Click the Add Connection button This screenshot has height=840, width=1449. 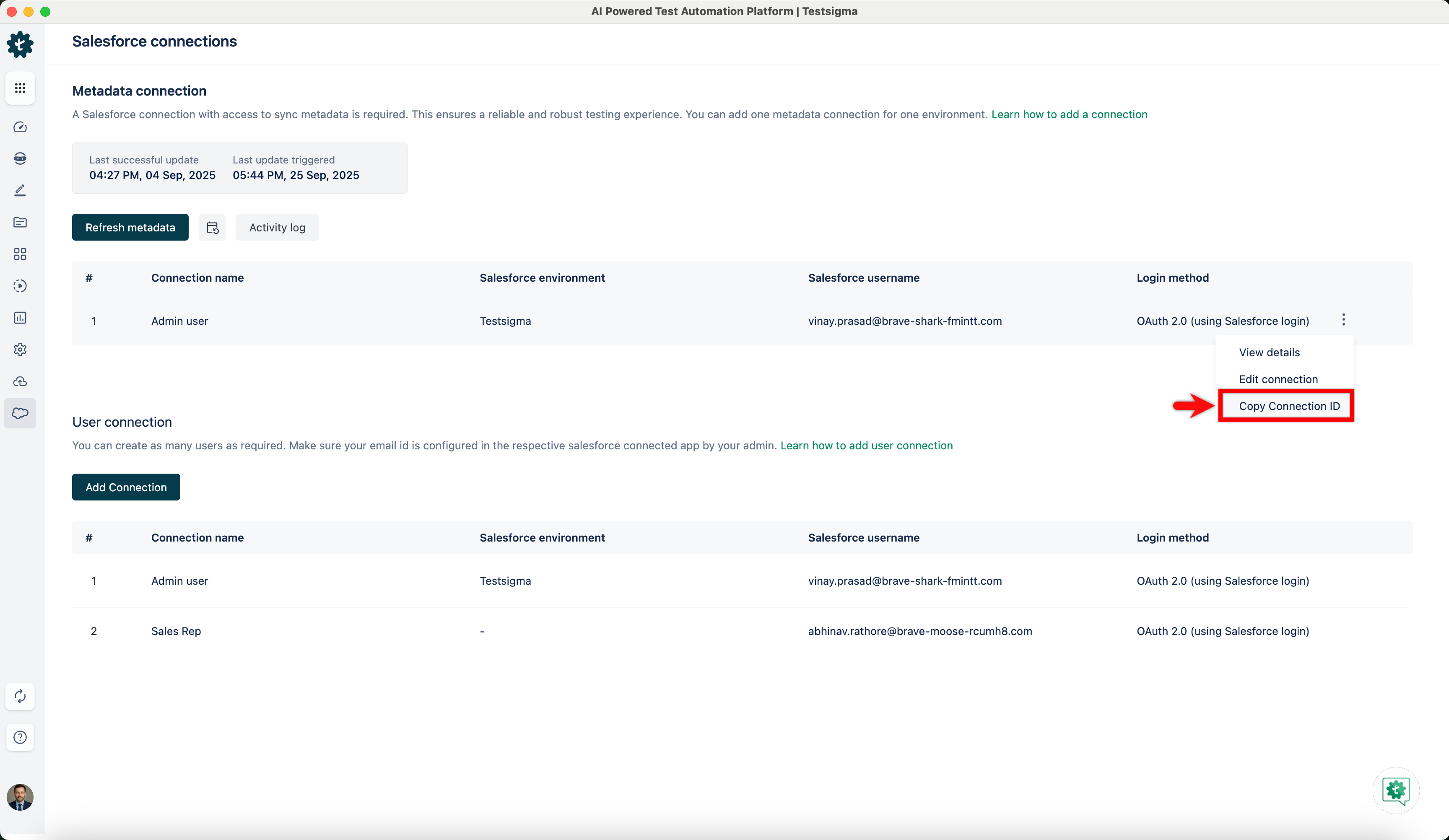(126, 487)
